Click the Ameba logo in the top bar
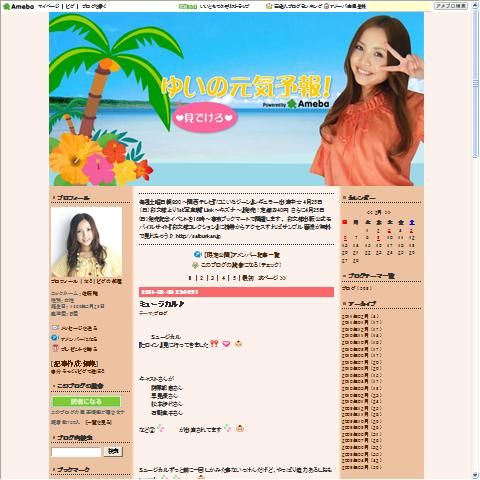480x480 pixels. point(18,6)
